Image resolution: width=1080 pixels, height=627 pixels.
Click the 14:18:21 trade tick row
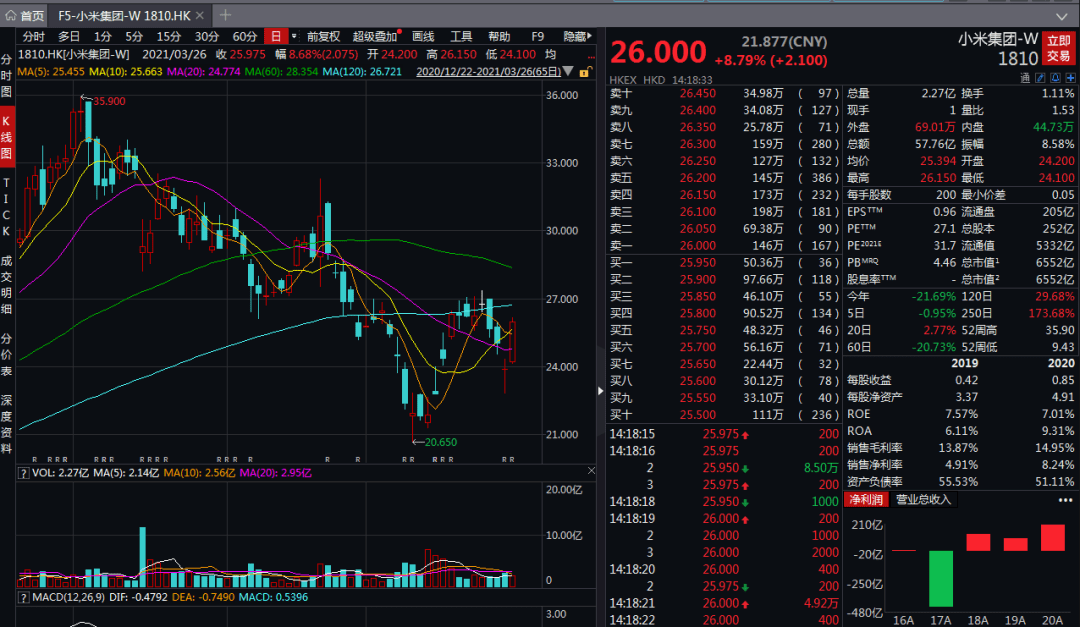[724, 603]
